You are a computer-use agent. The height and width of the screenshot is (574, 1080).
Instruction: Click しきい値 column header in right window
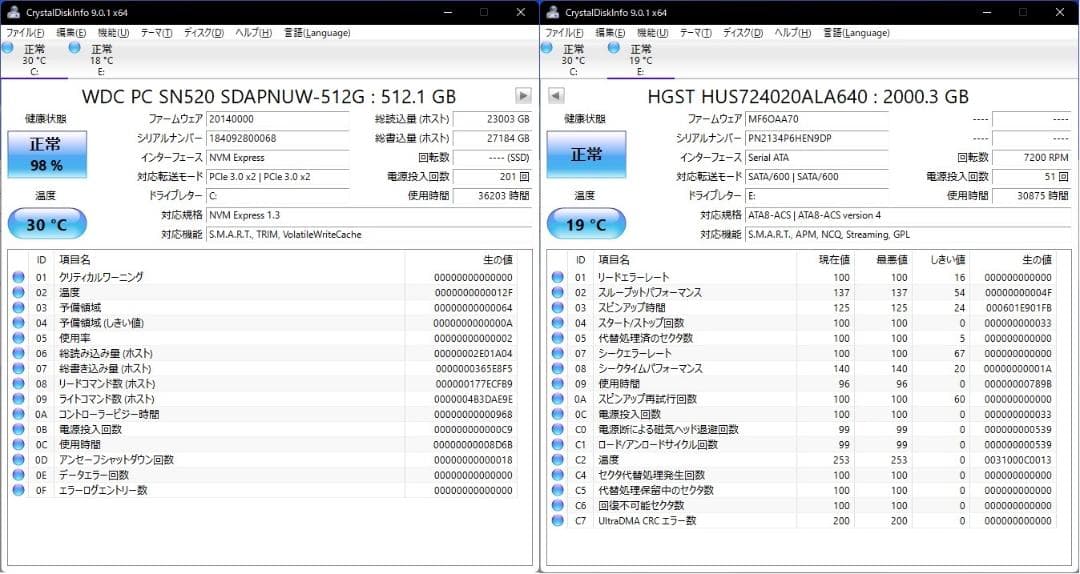point(939,260)
